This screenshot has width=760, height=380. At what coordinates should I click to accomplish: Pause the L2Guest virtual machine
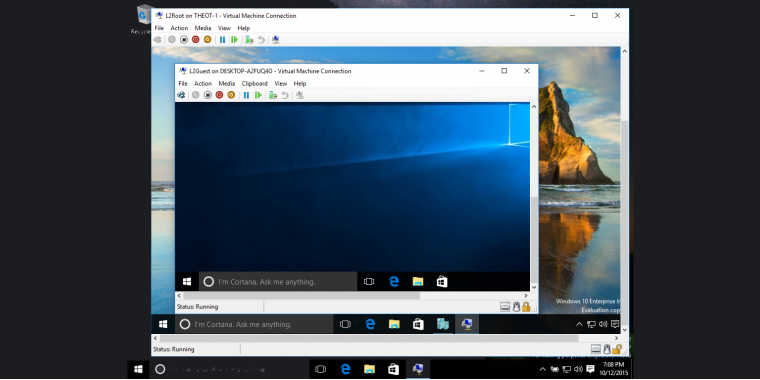pos(246,95)
